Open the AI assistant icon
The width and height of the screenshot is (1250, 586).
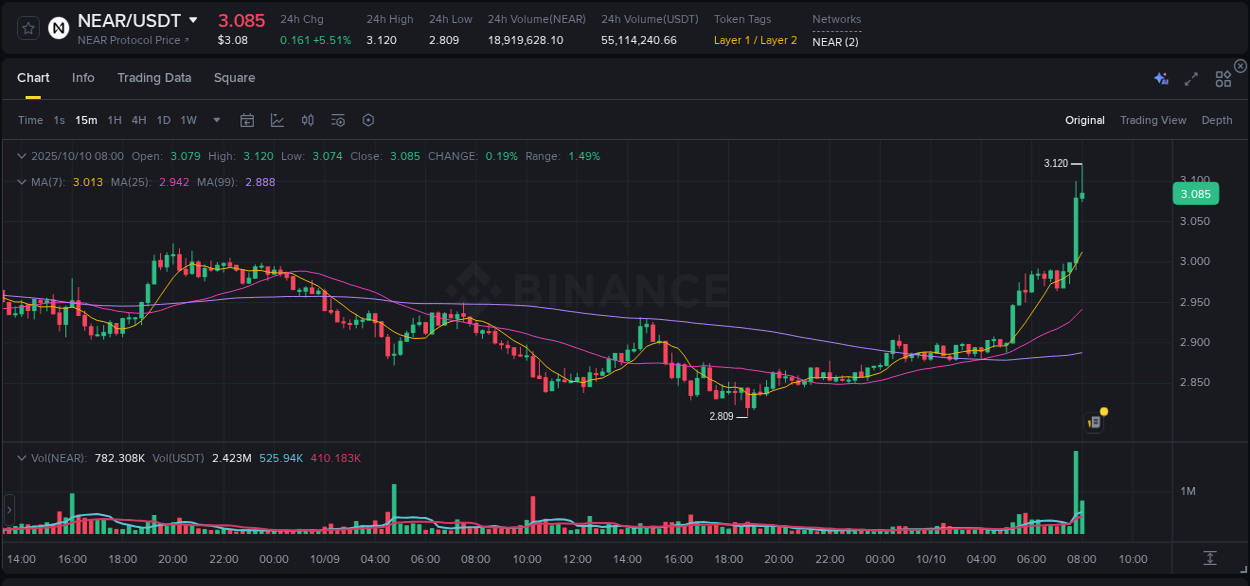(1161, 77)
